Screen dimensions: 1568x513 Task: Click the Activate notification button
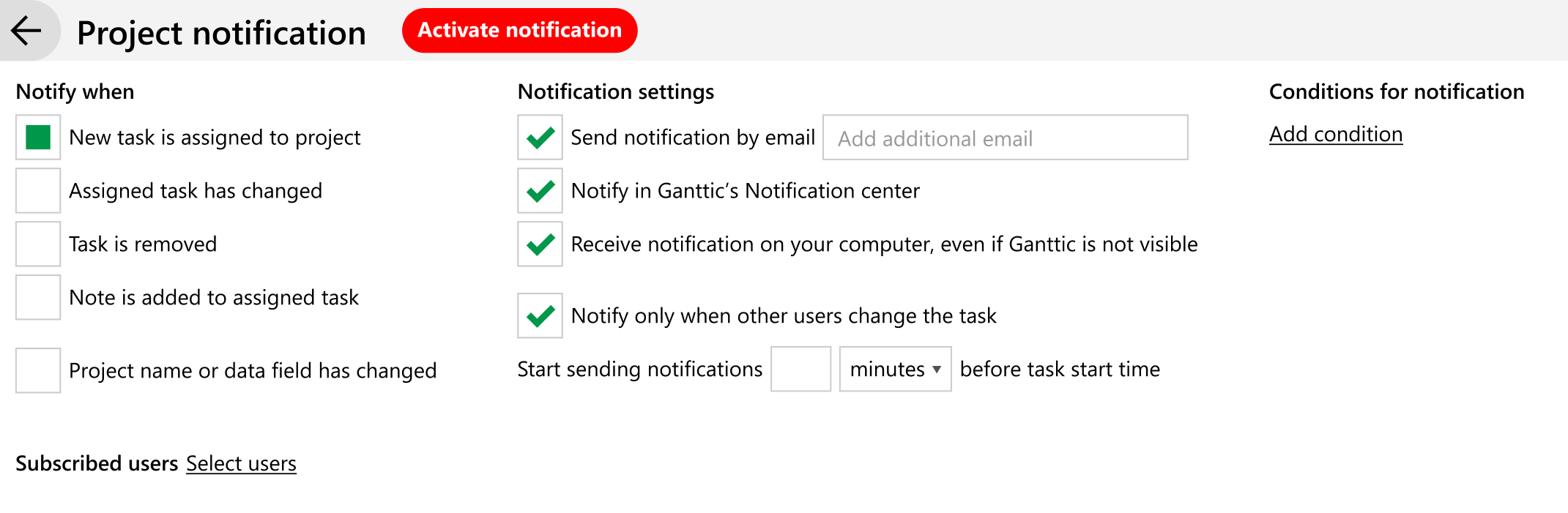pyautogui.click(x=519, y=30)
